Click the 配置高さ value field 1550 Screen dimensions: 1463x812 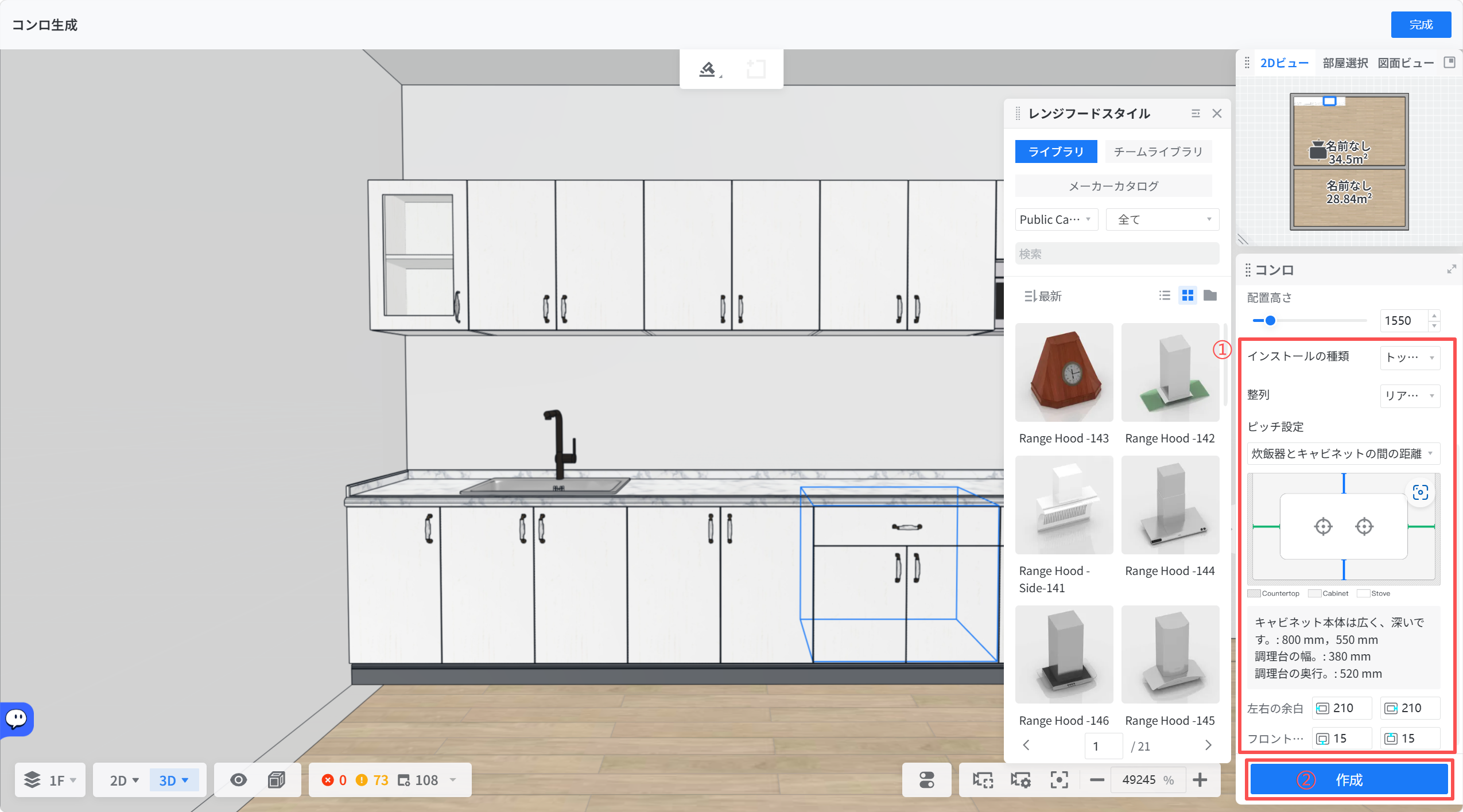[x=1404, y=320]
